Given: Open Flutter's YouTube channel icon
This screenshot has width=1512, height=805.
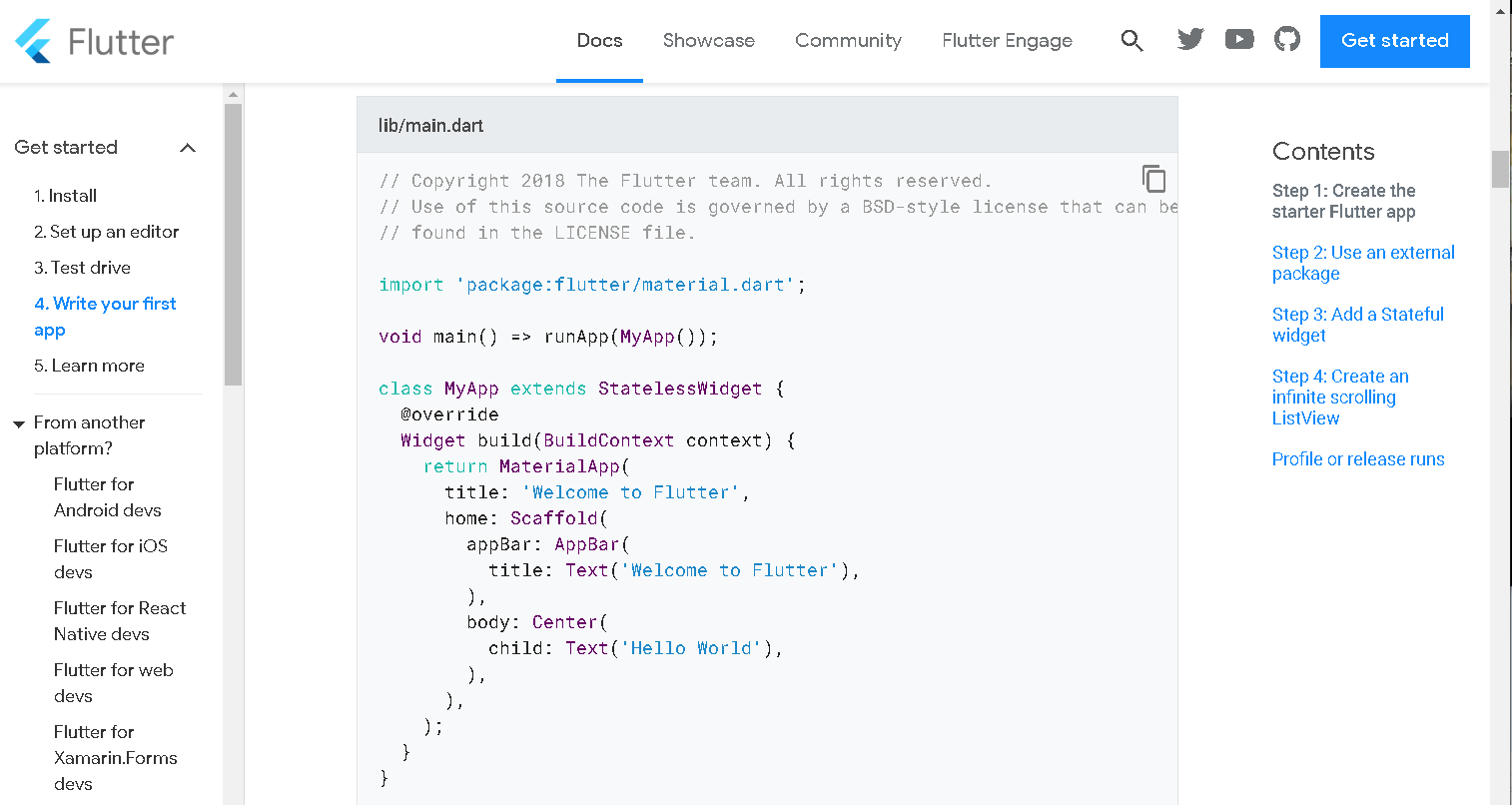Looking at the screenshot, I should click(1239, 40).
